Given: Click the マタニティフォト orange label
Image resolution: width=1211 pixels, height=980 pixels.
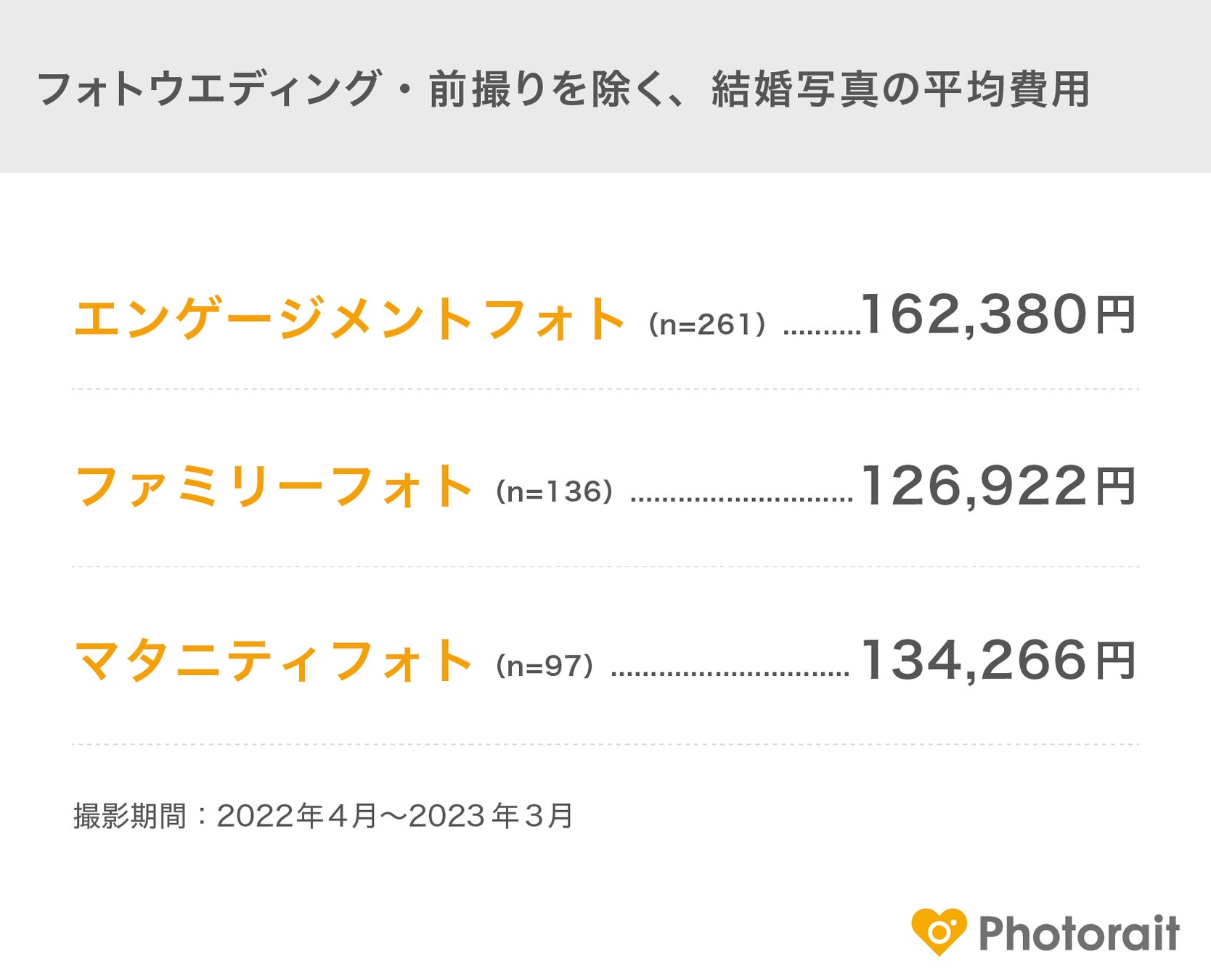Looking at the screenshot, I should (274, 661).
